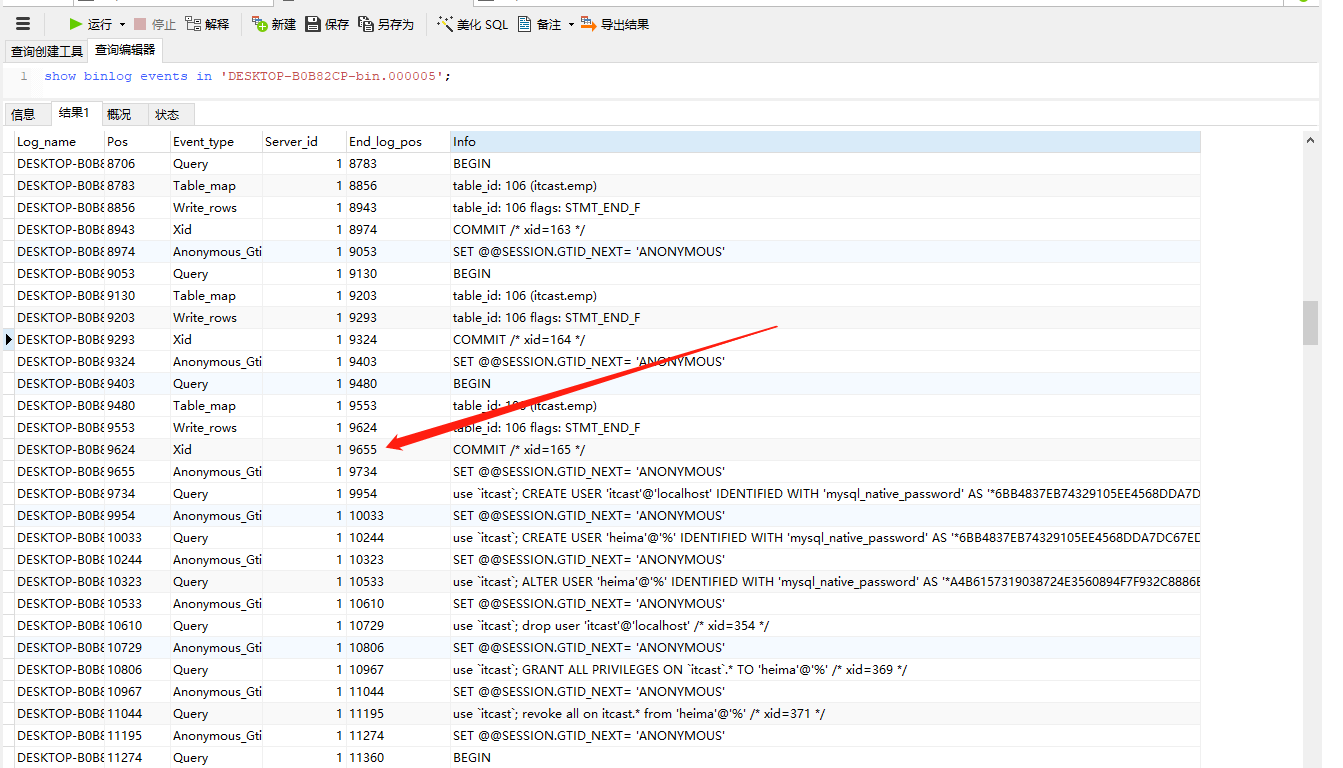Select ALTER USER 'heima'@'%' Info cell
Screen dimensions: 1343x768
(825, 582)
